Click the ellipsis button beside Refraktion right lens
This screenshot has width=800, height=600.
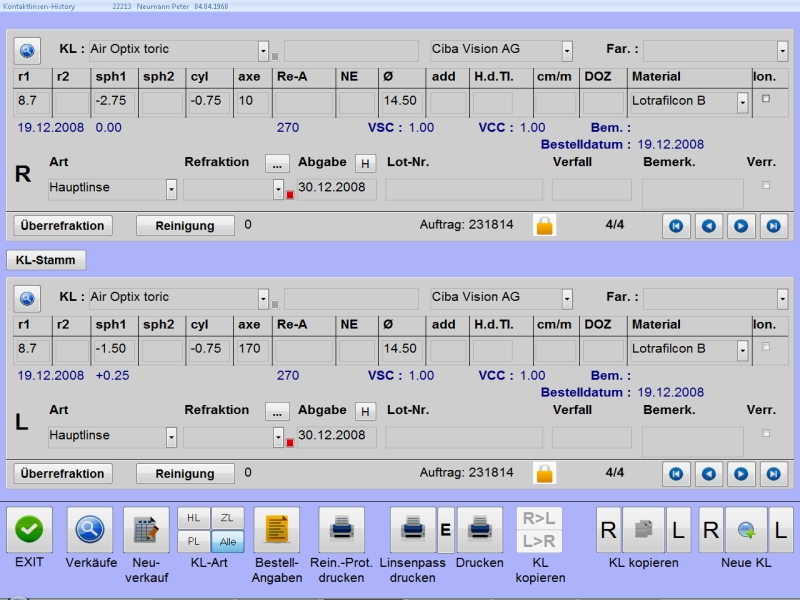click(277, 164)
